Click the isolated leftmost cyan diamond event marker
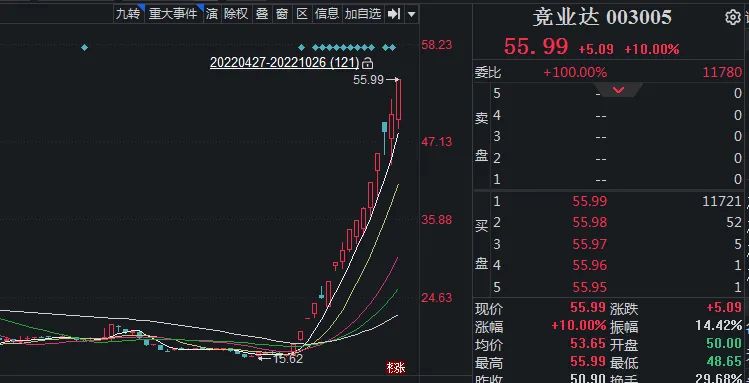The image size is (749, 383). [85, 47]
